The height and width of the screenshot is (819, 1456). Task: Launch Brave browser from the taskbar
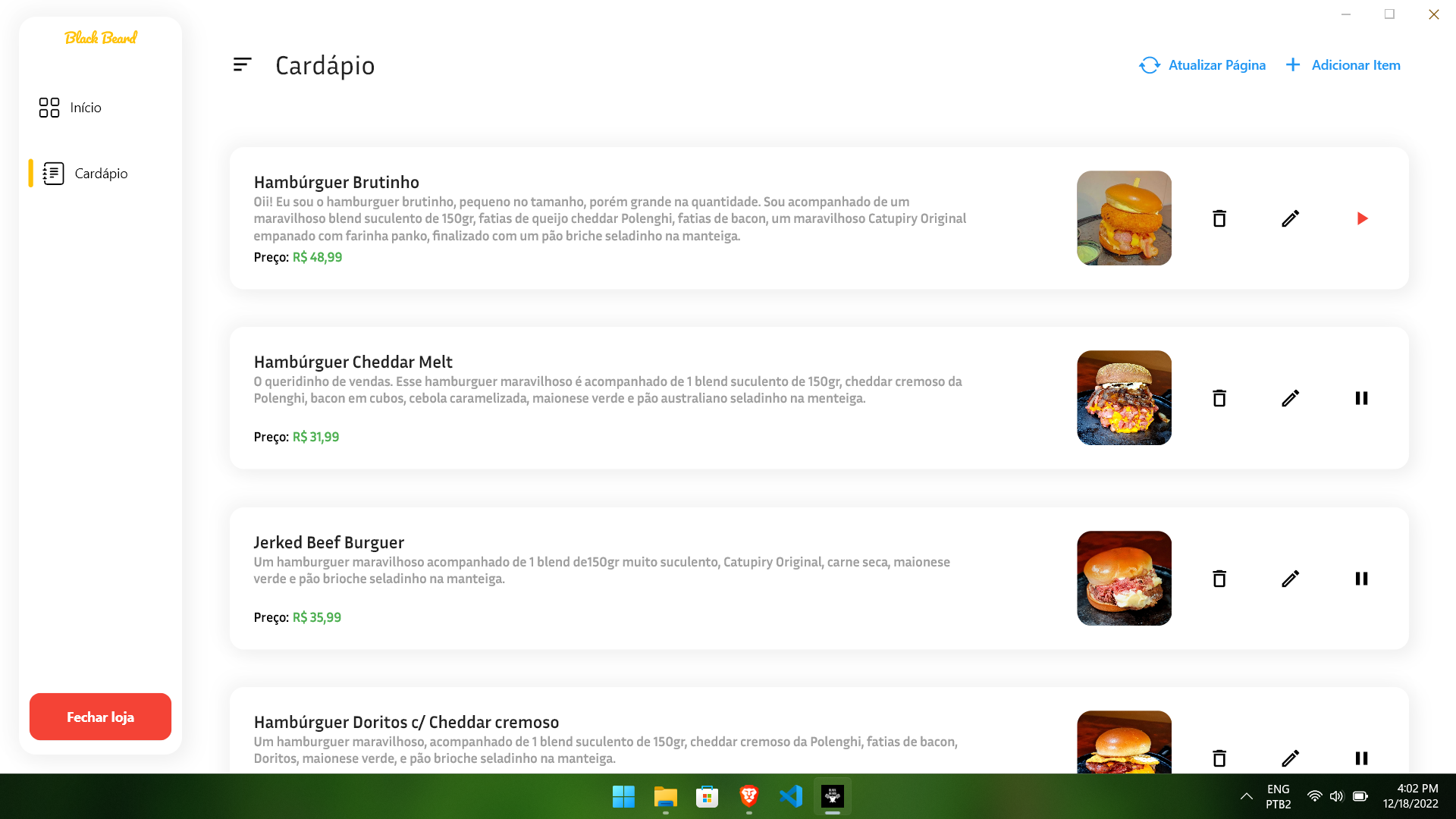(748, 795)
